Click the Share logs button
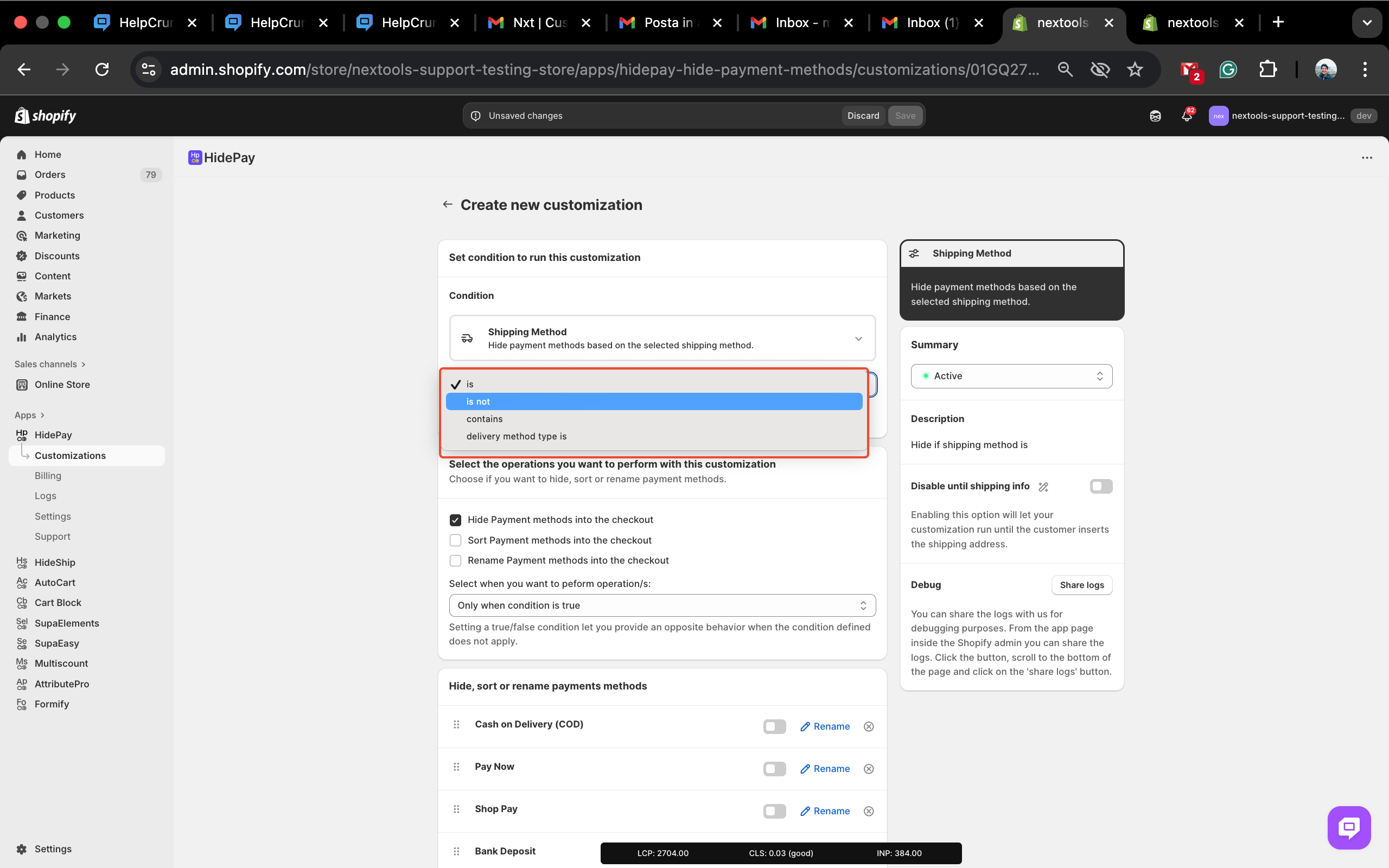Image resolution: width=1389 pixels, height=868 pixels. point(1081,585)
